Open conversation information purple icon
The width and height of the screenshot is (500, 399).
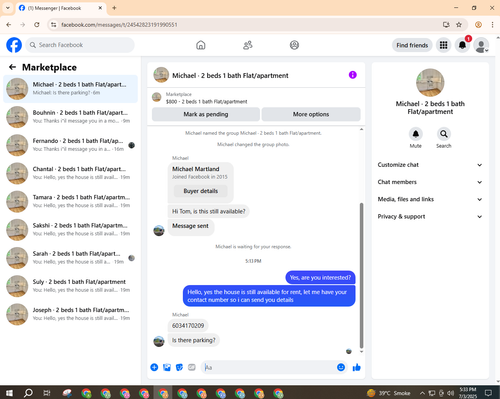[x=353, y=75]
